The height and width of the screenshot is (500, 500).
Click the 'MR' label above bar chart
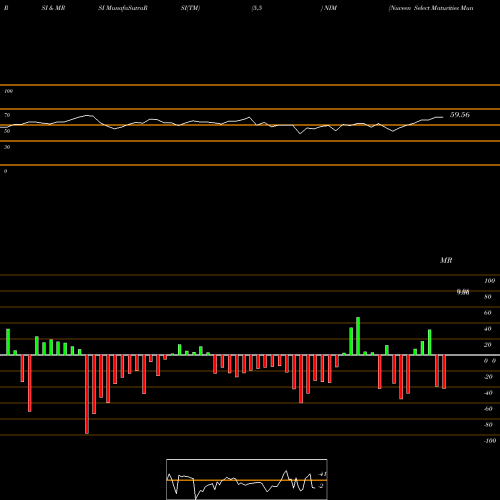click(x=446, y=260)
